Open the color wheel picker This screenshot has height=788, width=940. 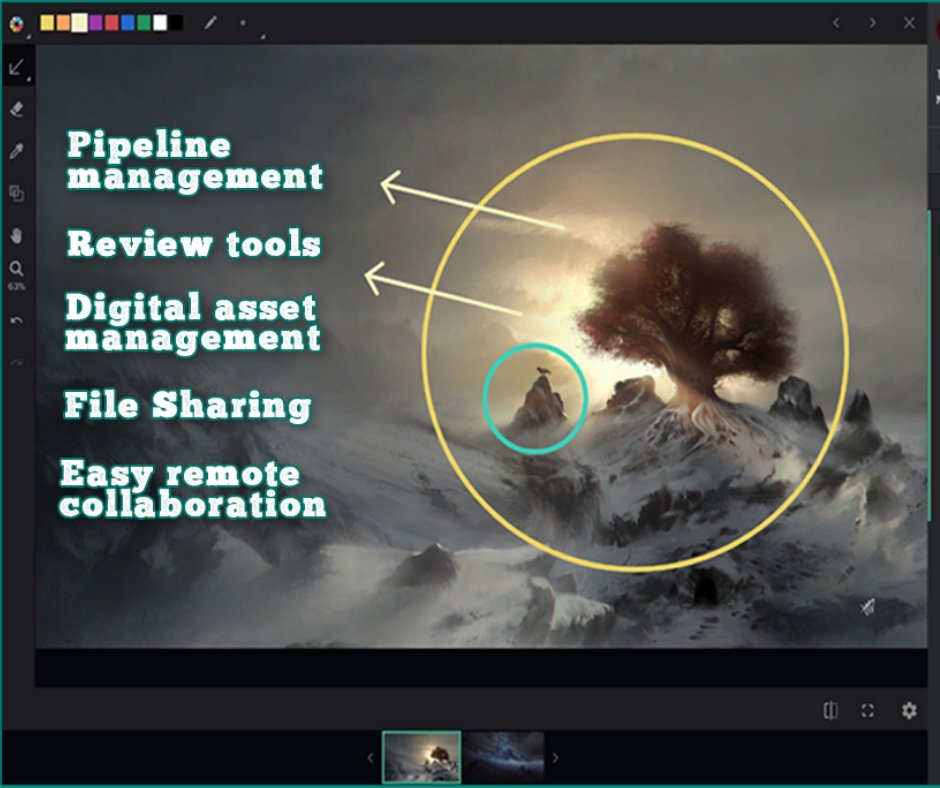pos(17,22)
